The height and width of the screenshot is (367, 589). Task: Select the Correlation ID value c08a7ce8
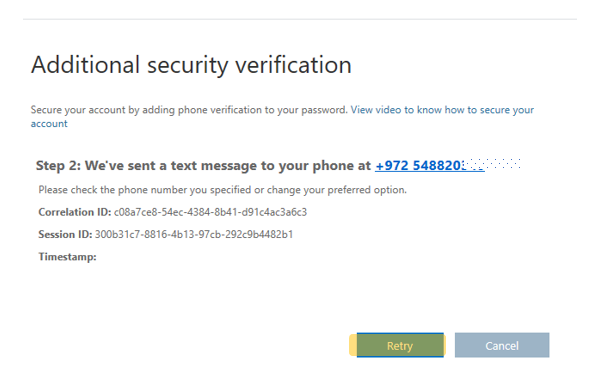(210, 212)
